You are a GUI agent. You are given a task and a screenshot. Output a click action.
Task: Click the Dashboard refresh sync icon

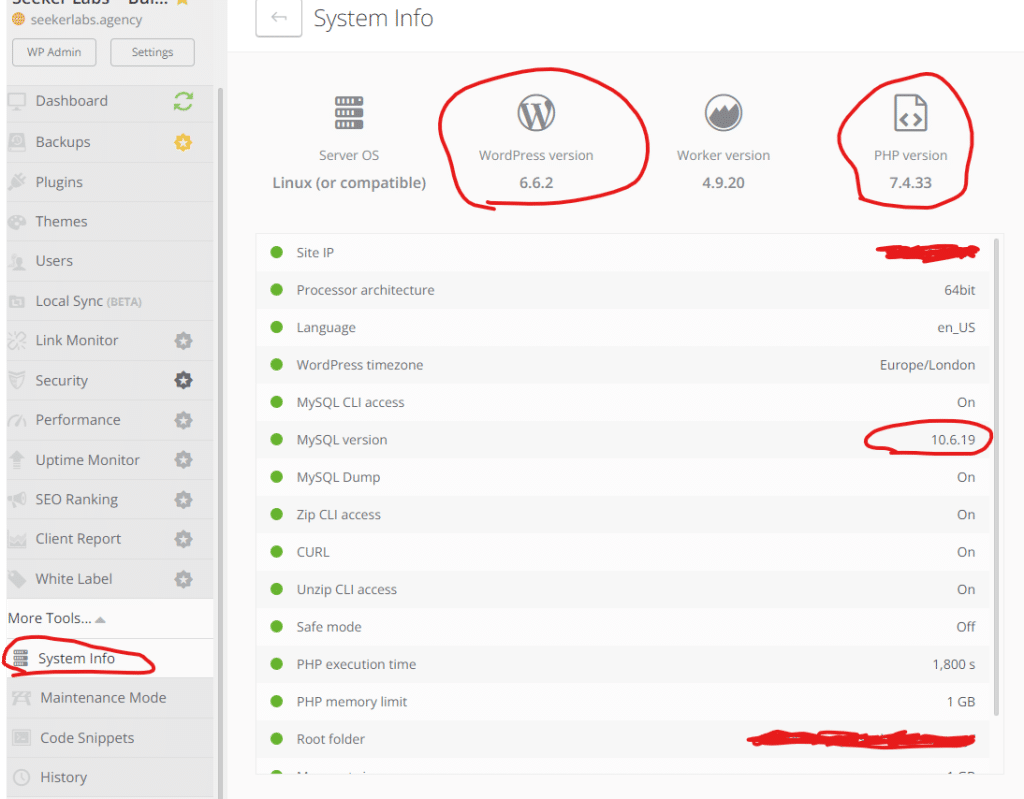click(x=184, y=101)
